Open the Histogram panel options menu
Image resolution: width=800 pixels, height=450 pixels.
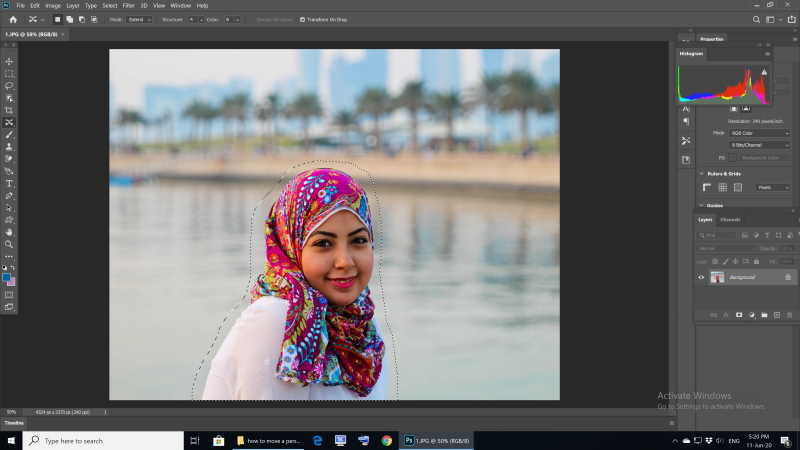coord(767,54)
